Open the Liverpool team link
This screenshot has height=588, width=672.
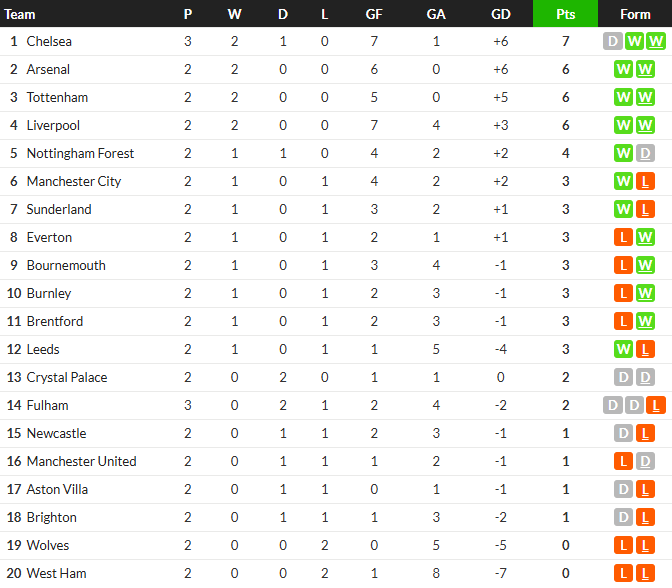(53, 126)
